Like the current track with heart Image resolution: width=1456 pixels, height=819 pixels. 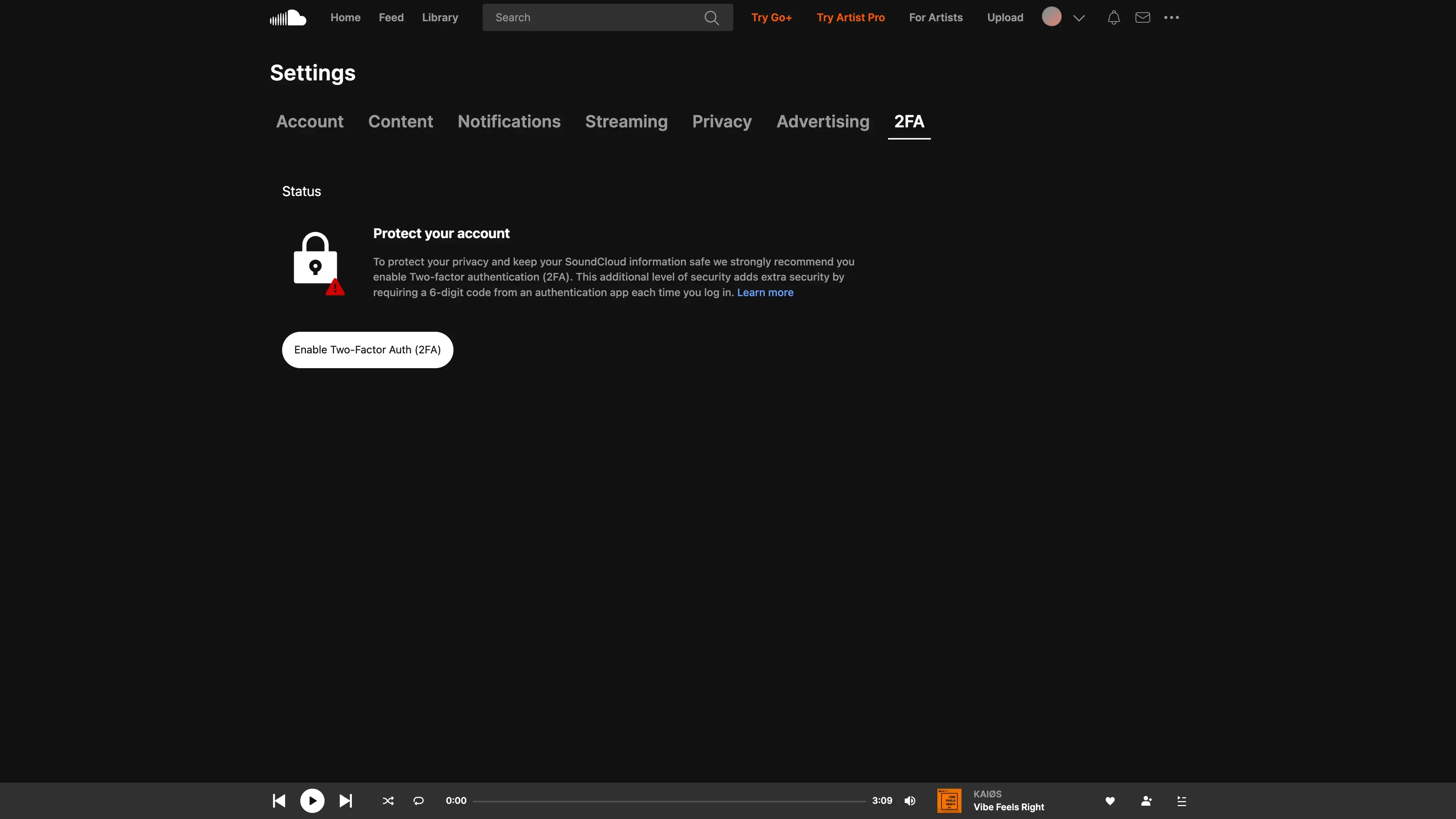(1109, 800)
